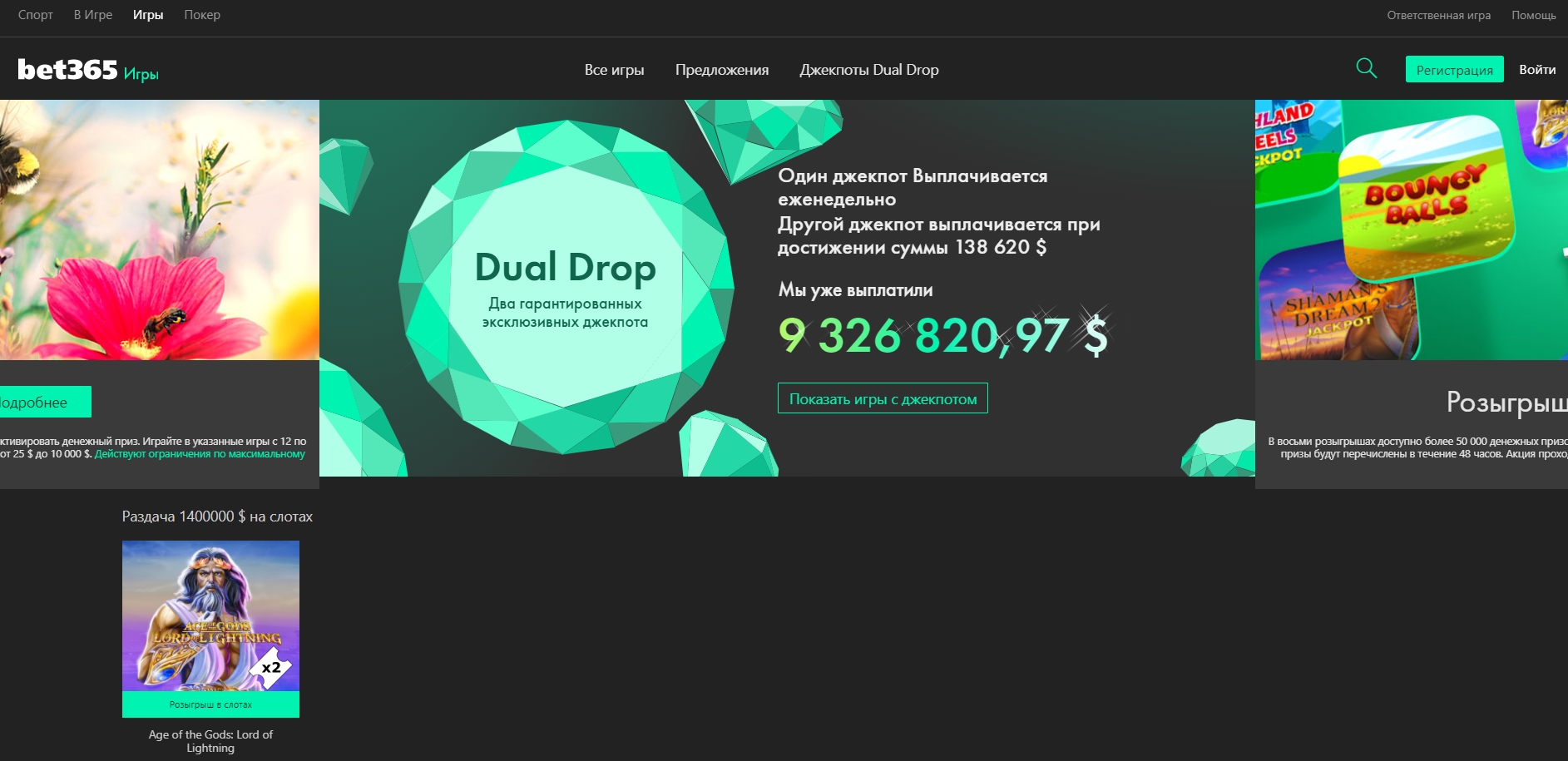The width and height of the screenshot is (1568, 761).
Task: Click the flower promo banner image
Action: point(159,230)
